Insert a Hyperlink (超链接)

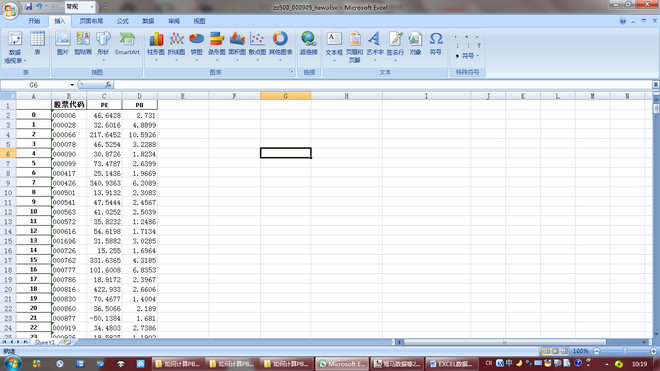click(x=309, y=43)
